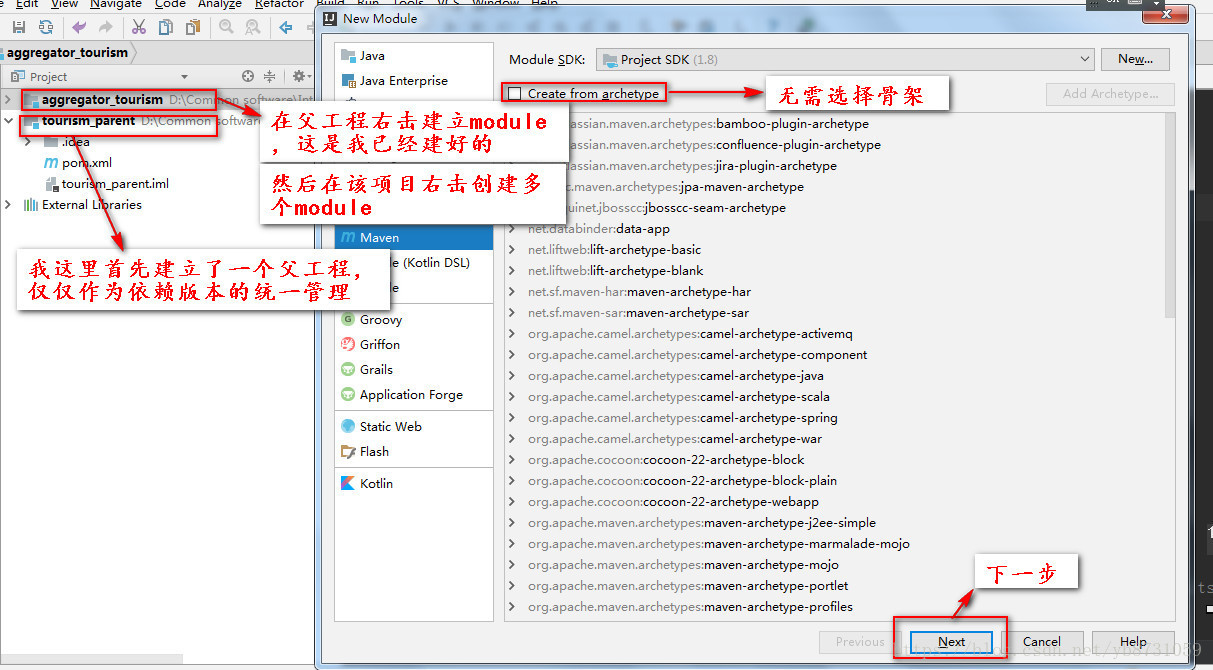Click the Undo arrow icon

coord(79,27)
